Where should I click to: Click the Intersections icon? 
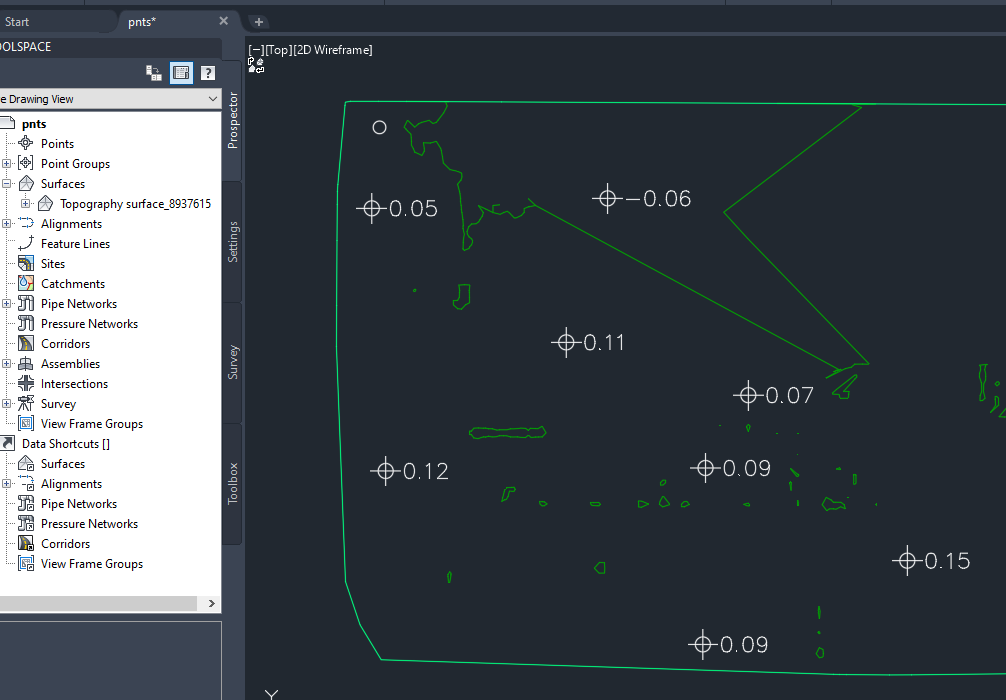pyautogui.click(x=26, y=383)
